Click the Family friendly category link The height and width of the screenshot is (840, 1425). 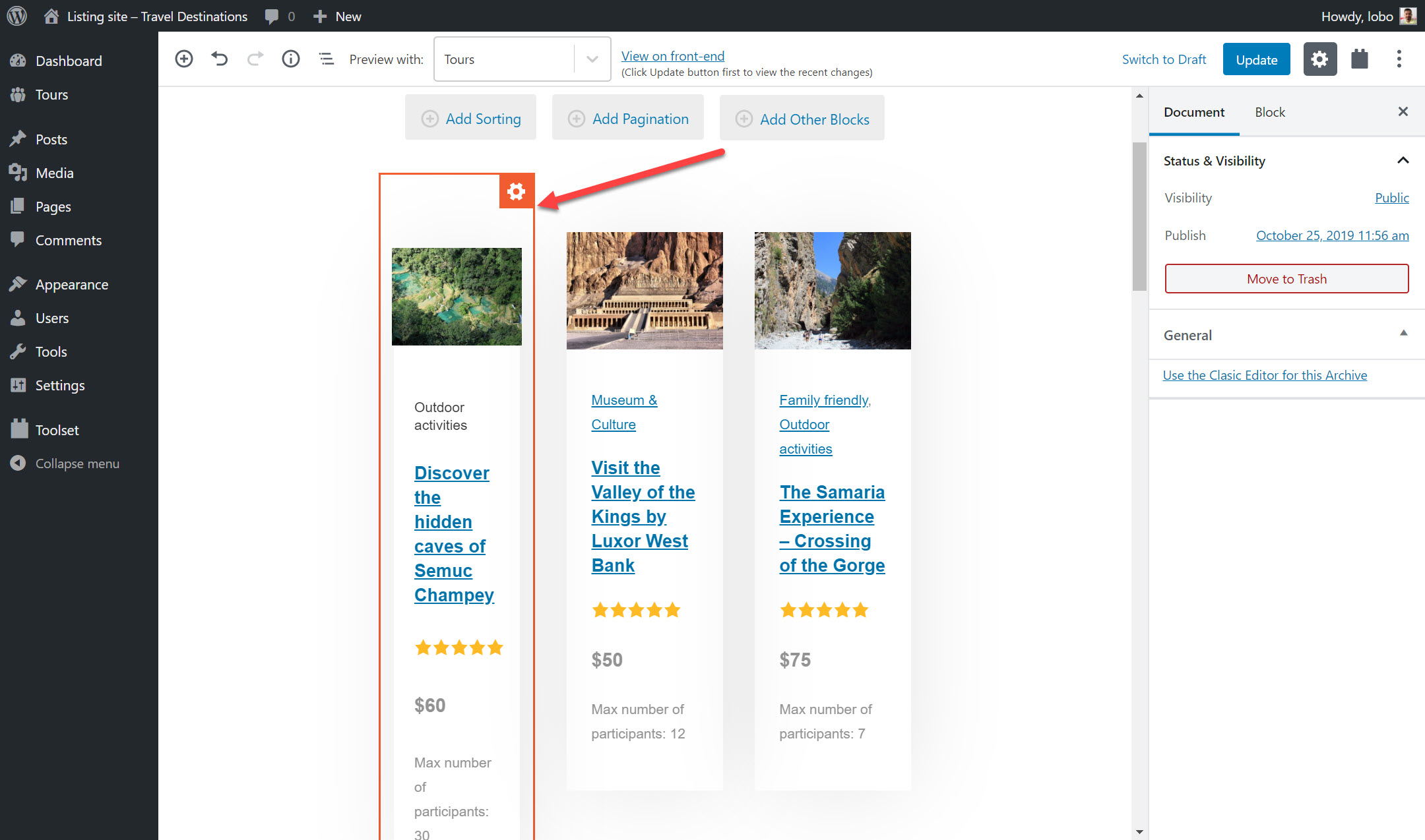click(x=825, y=400)
